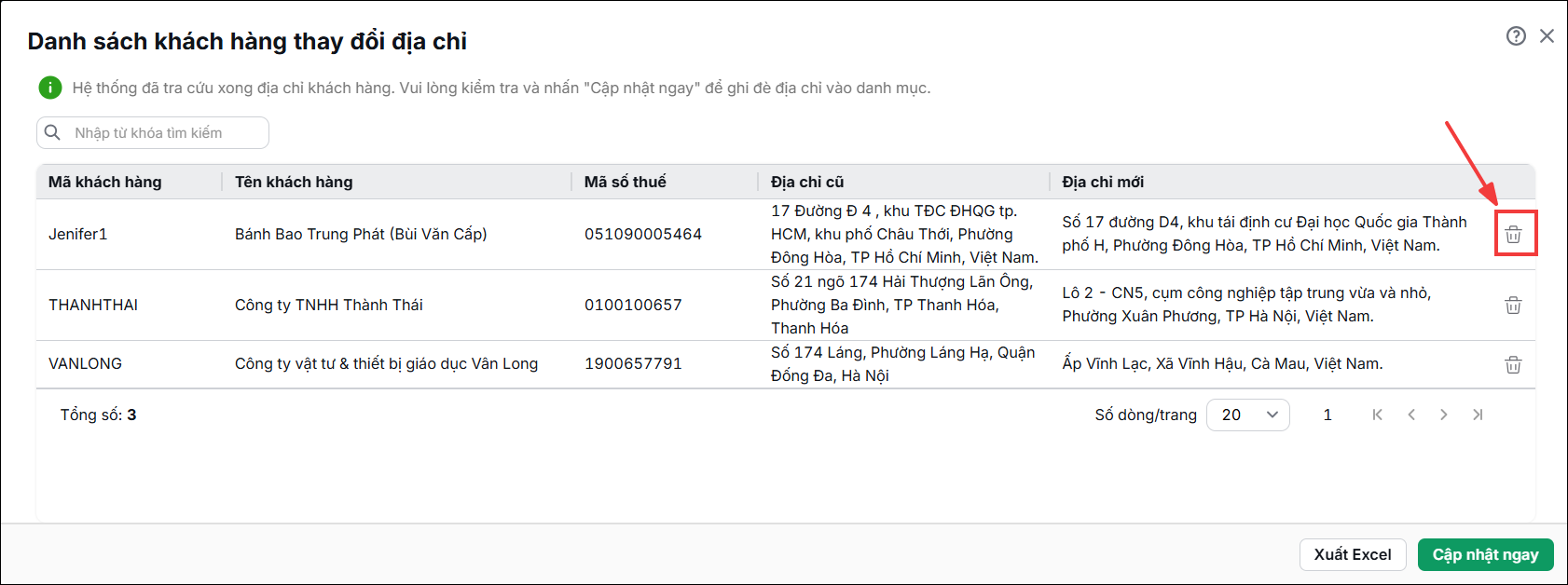Click the Tên khách hàng column header

294,182
